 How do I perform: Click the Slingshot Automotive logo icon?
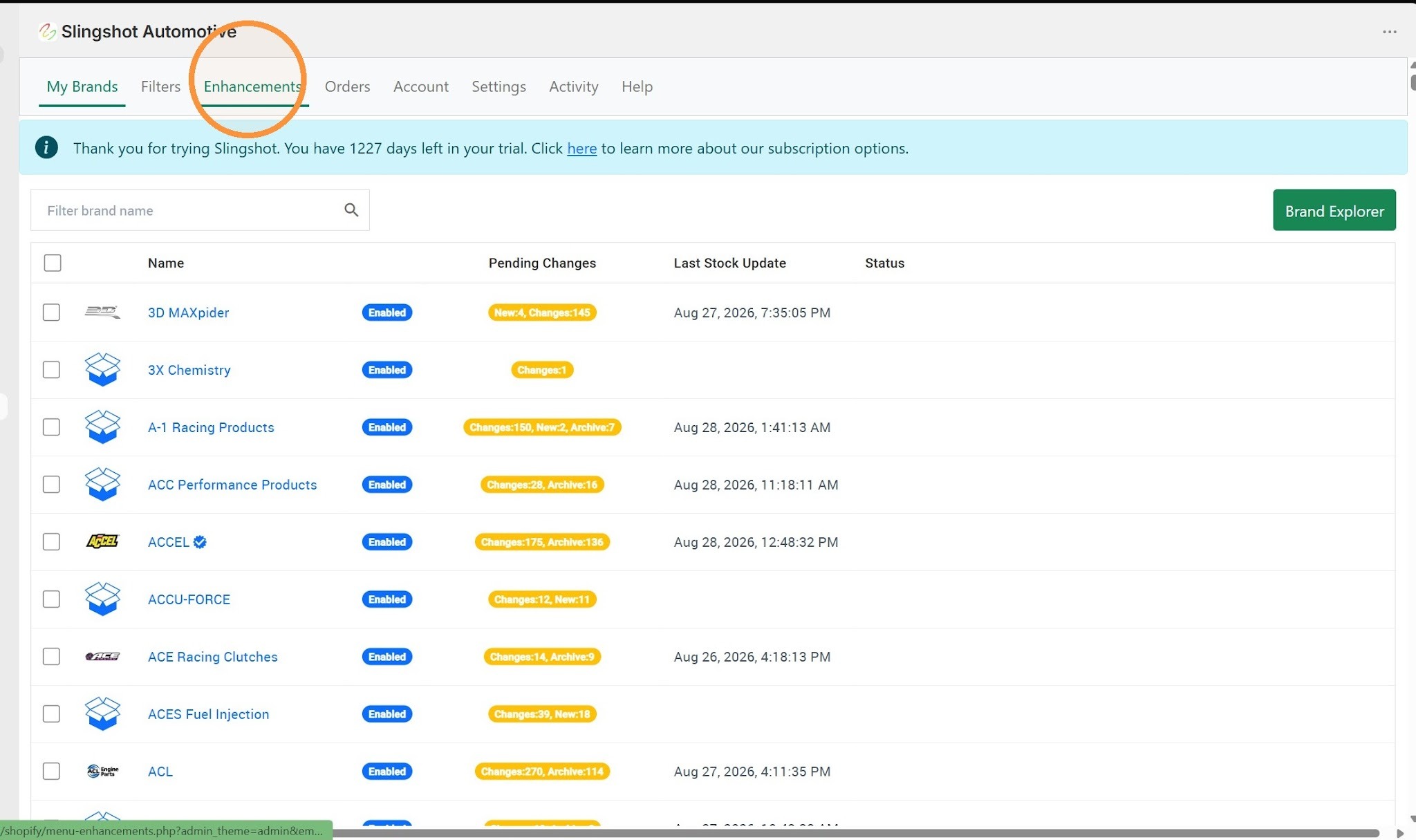47,32
